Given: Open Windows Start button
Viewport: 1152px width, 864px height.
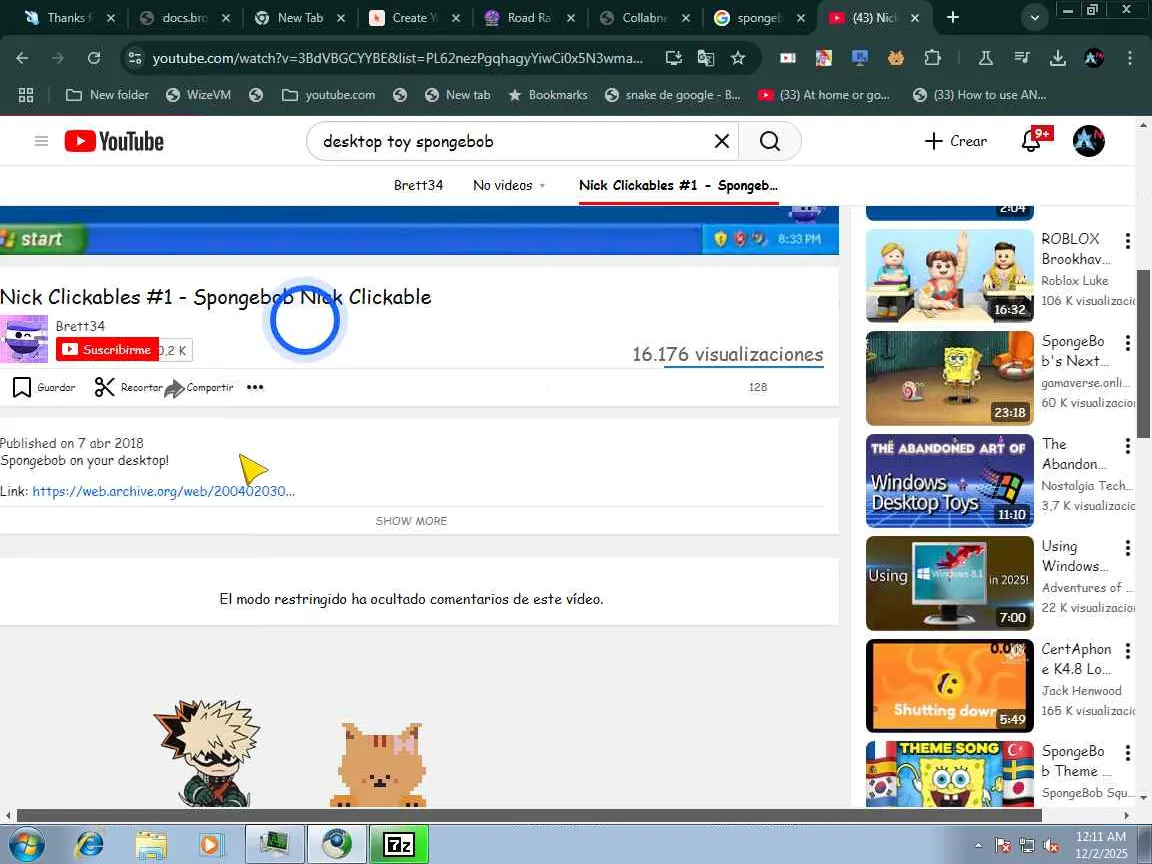Looking at the screenshot, I should pos(26,845).
